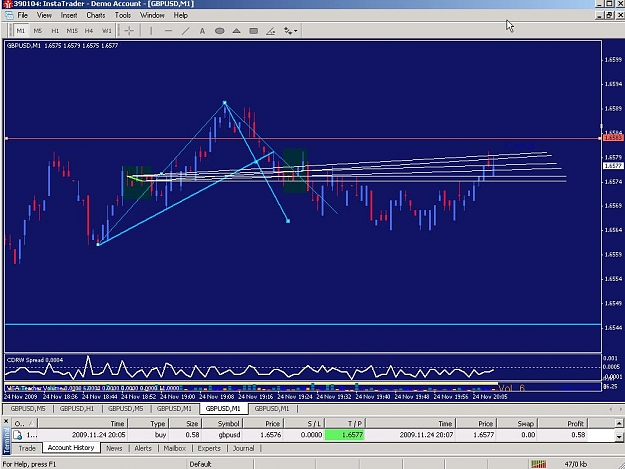Open the Trade tab in Terminal
The image size is (625, 469).
(x=27, y=448)
